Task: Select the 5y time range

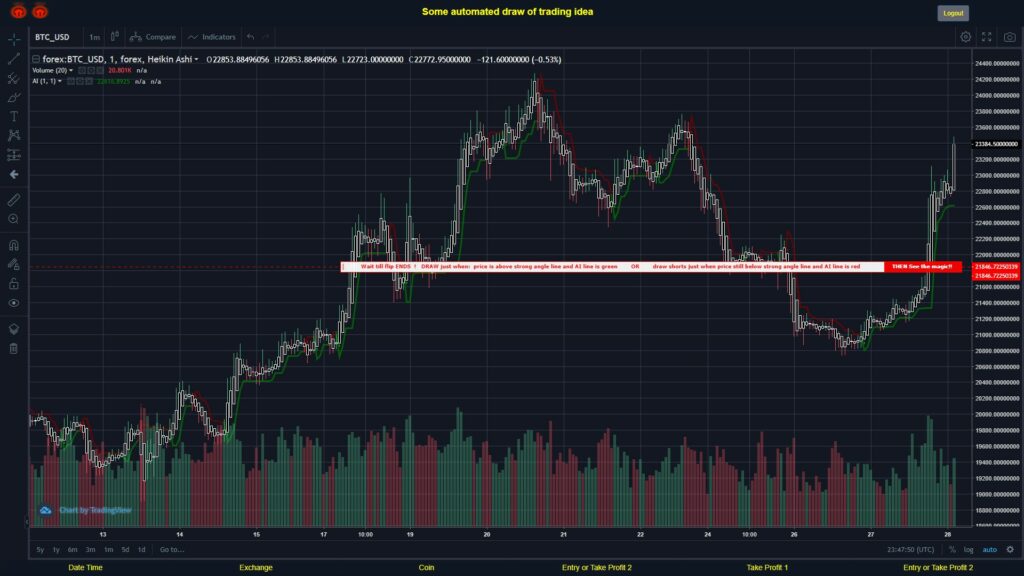Action: [40, 550]
